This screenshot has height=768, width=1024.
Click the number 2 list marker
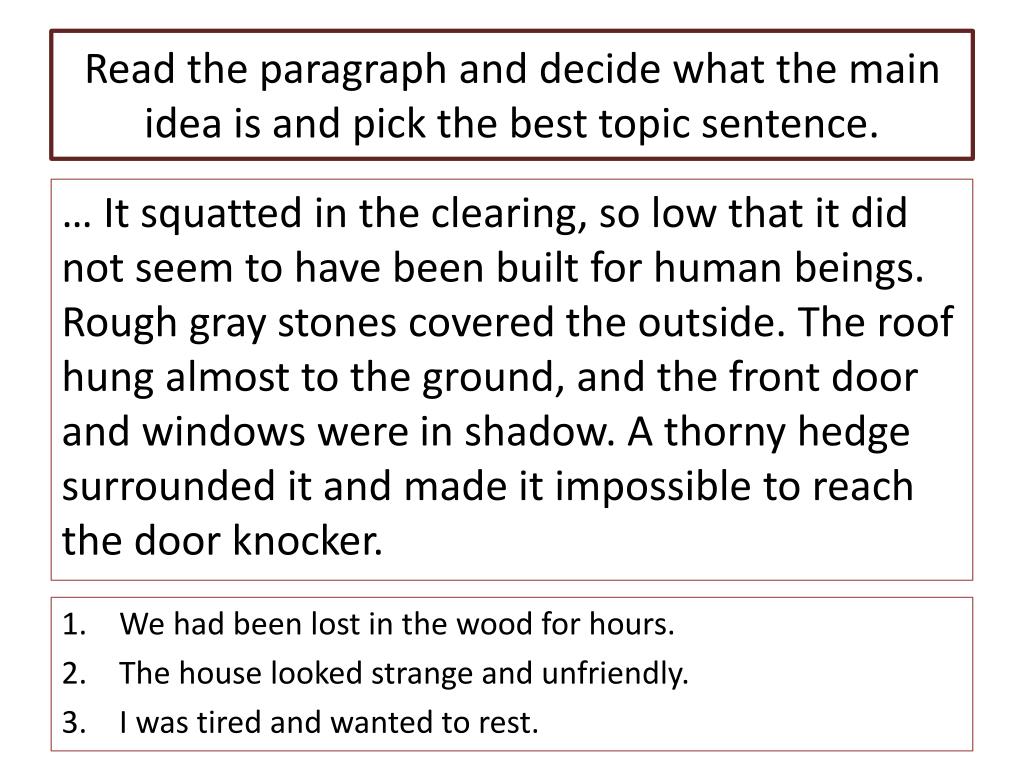[x=74, y=673]
